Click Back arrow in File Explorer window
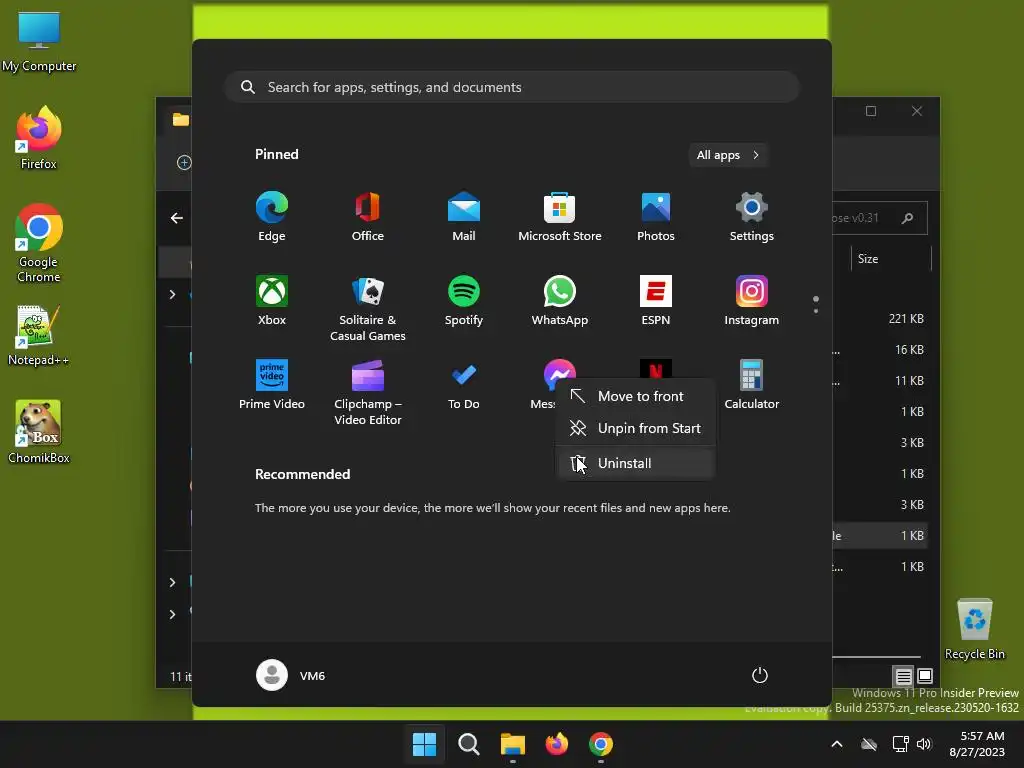The width and height of the screenshot is (1024, 768). click(x=176, y=218)
